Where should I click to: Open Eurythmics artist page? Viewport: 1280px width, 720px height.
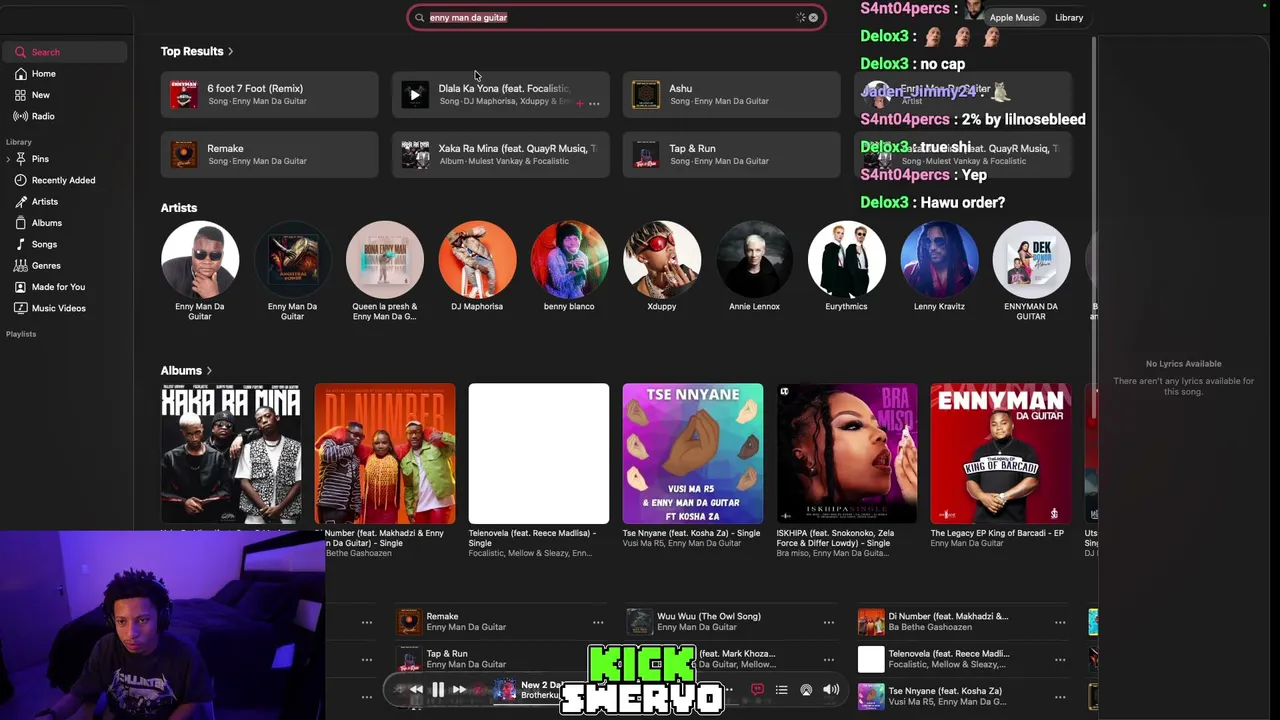click(x=846, y=260)
